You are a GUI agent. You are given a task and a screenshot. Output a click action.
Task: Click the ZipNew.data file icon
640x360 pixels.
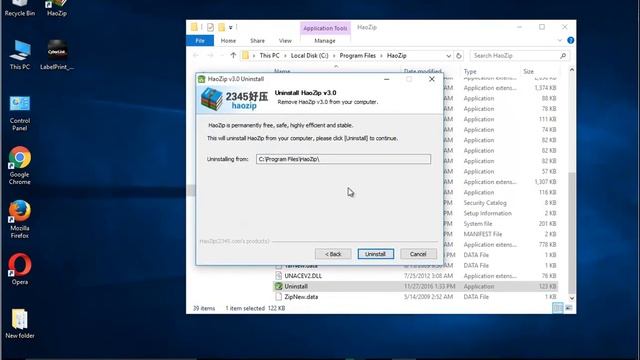pyautogui.click(x=278, y=297)
